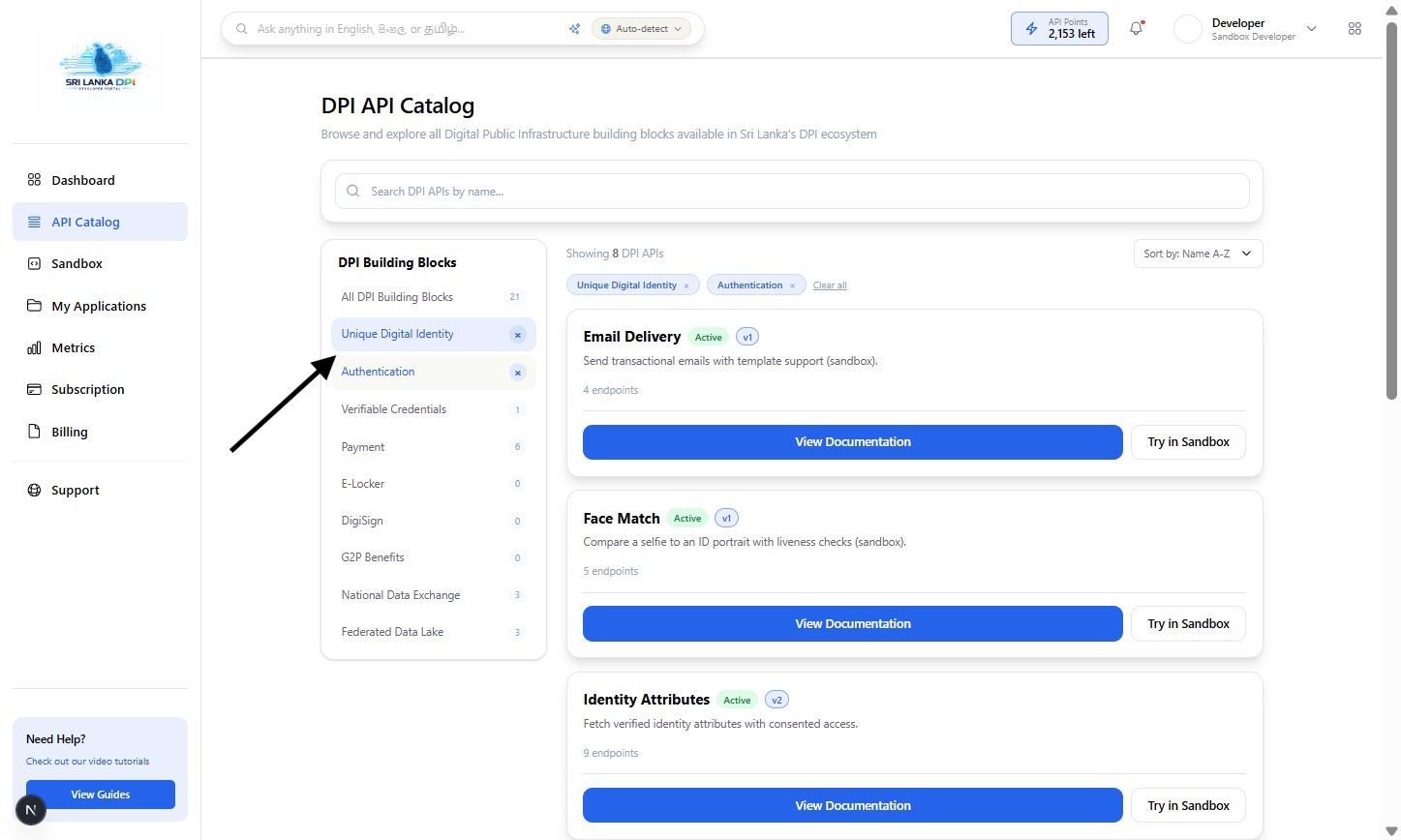Remove the Authentication filter chip
Image resolution: width=1401 pixels, height=840 pixels.
pos(792,285)
